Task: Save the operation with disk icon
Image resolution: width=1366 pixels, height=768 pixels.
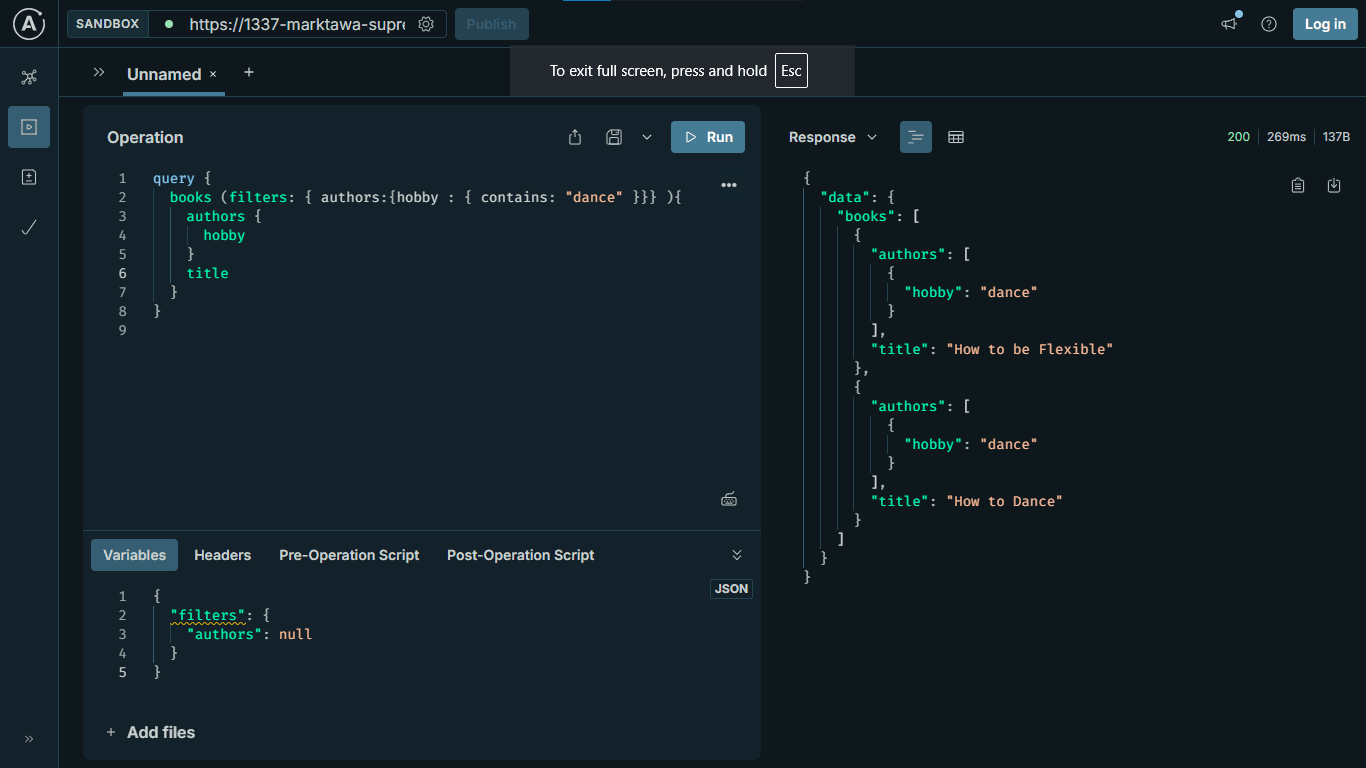Action: pos(614,137)
